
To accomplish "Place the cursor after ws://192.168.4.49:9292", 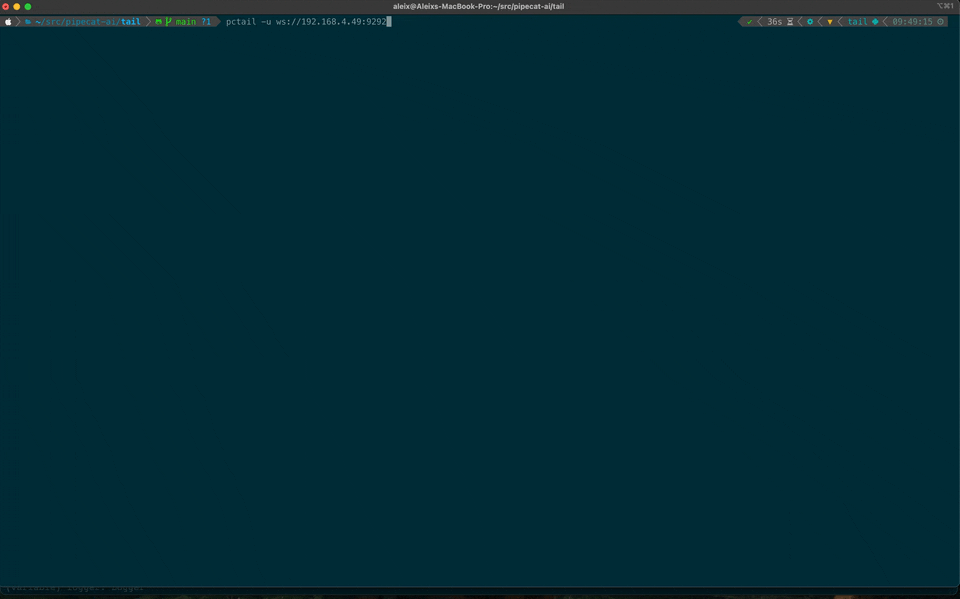I will (x=389, y=21).
